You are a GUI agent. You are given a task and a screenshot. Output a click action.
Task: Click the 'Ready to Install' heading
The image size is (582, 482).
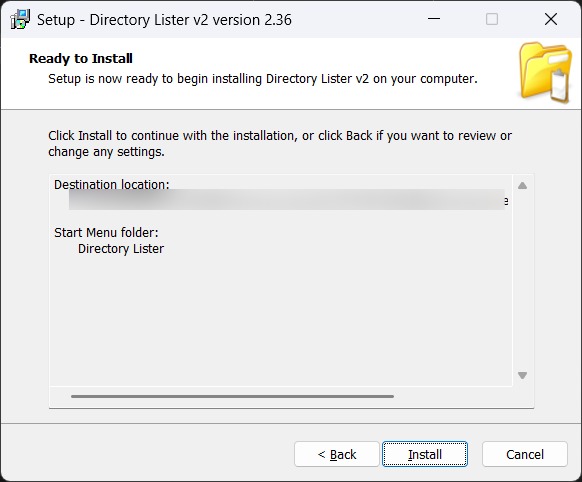(81, 59)
